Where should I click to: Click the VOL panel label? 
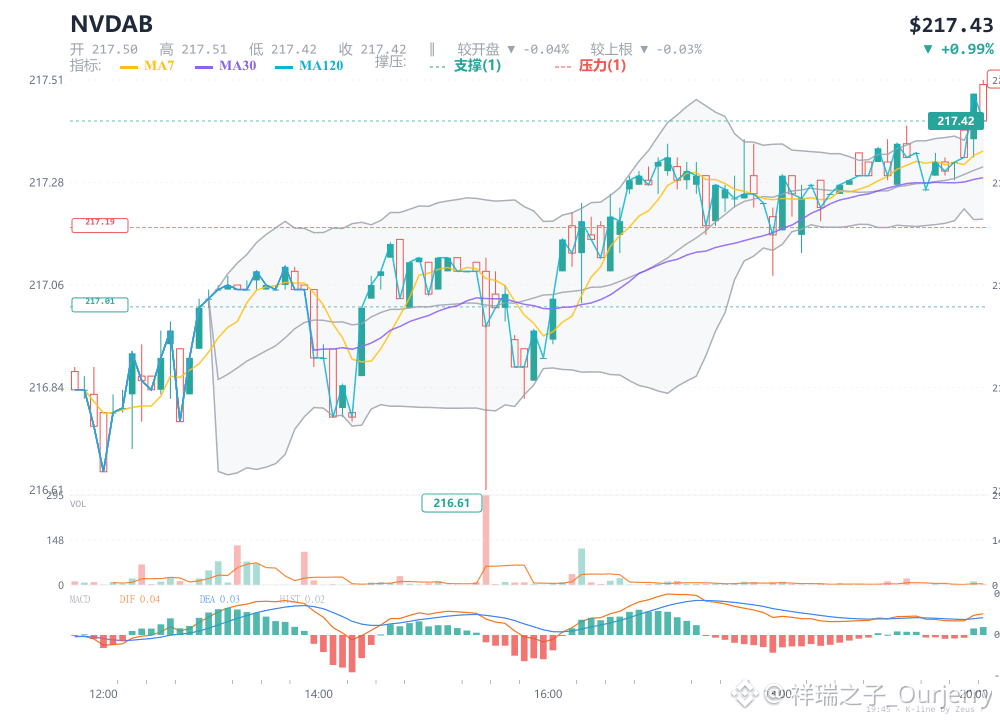(x=78, y=504)
